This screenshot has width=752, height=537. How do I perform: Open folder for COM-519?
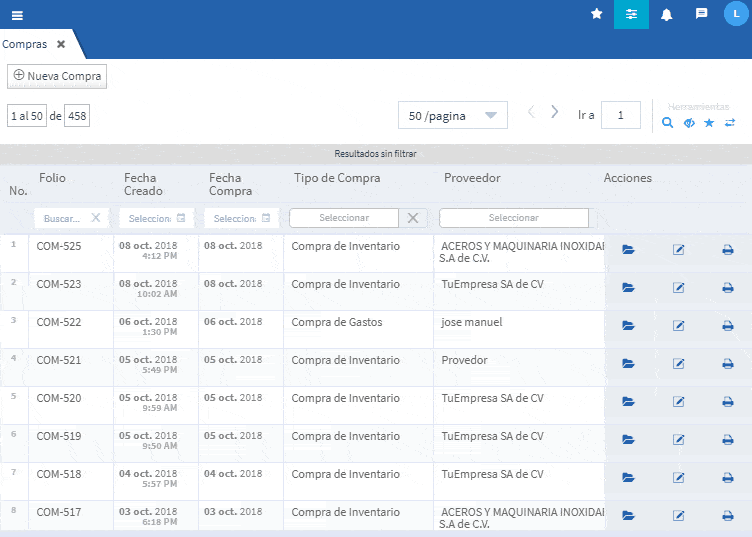pyautogui.click(x=628, y=439)
